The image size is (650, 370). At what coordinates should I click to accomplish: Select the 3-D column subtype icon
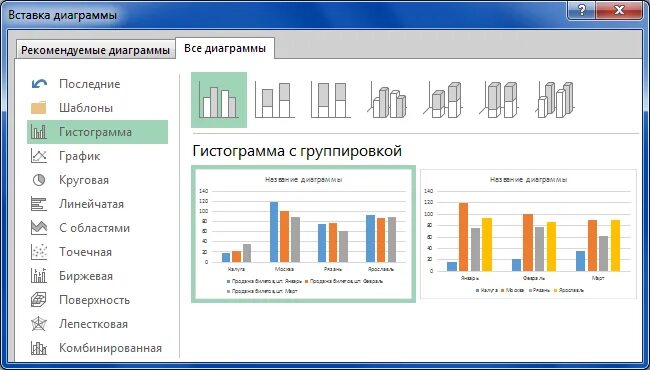pyautogui.click(x=554, y=100)
